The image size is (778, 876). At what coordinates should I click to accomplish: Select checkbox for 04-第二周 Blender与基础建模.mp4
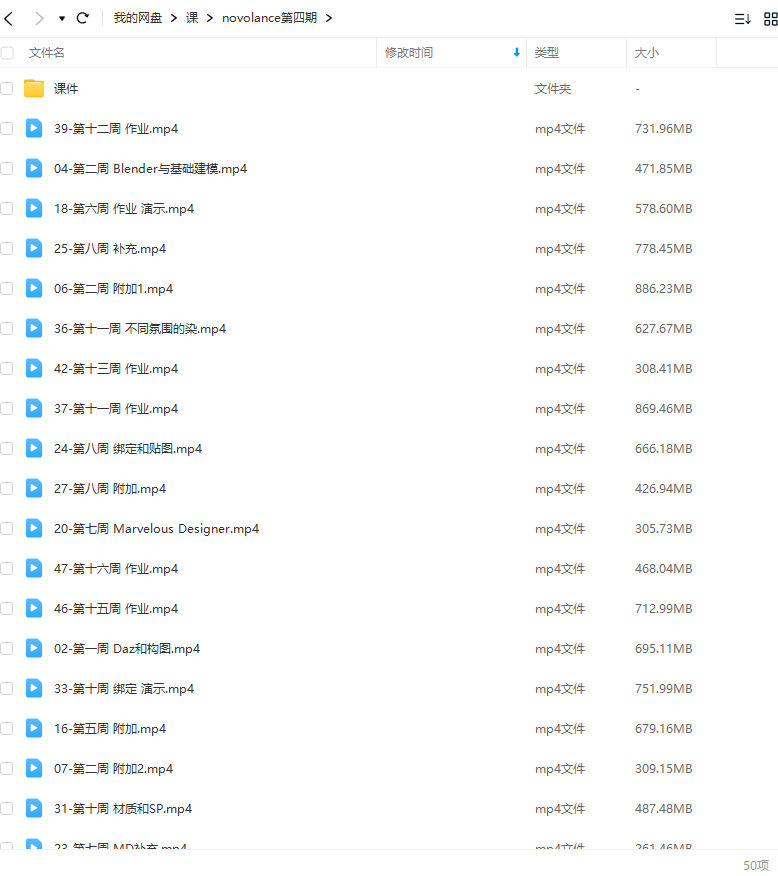tap(7, 168)
